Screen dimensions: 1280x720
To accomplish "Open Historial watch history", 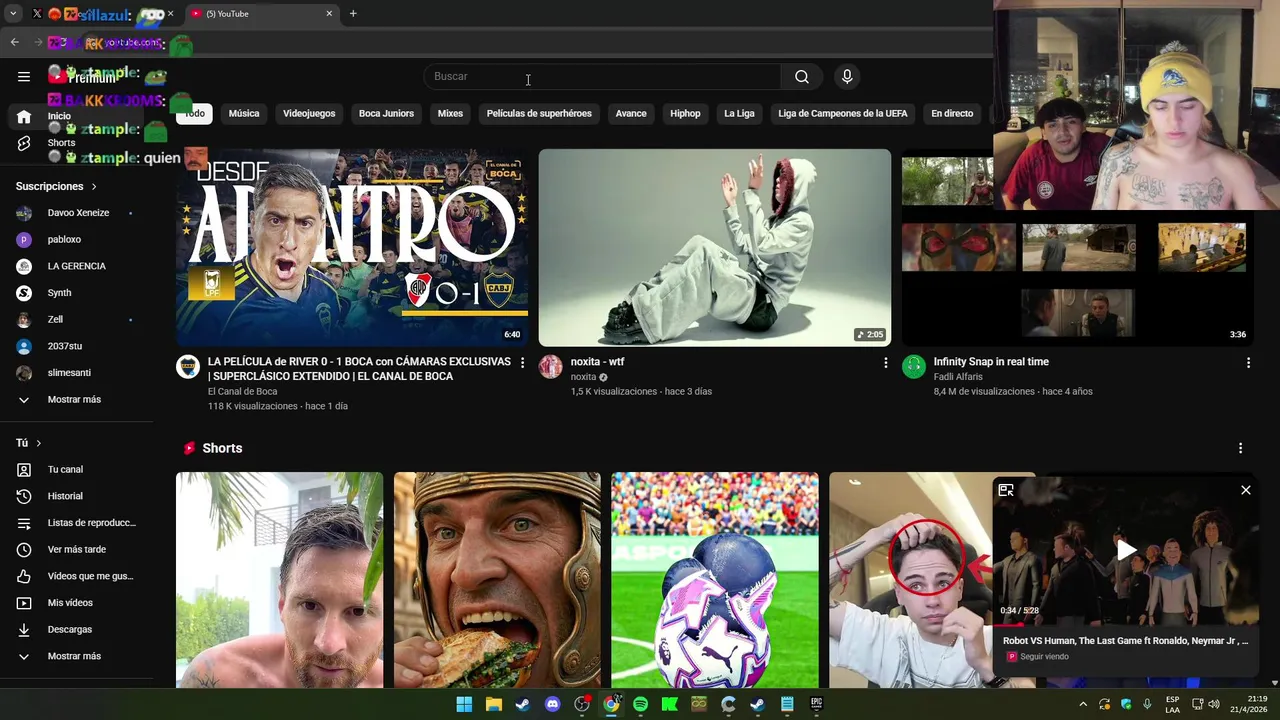I will click(x=76, y=496).
